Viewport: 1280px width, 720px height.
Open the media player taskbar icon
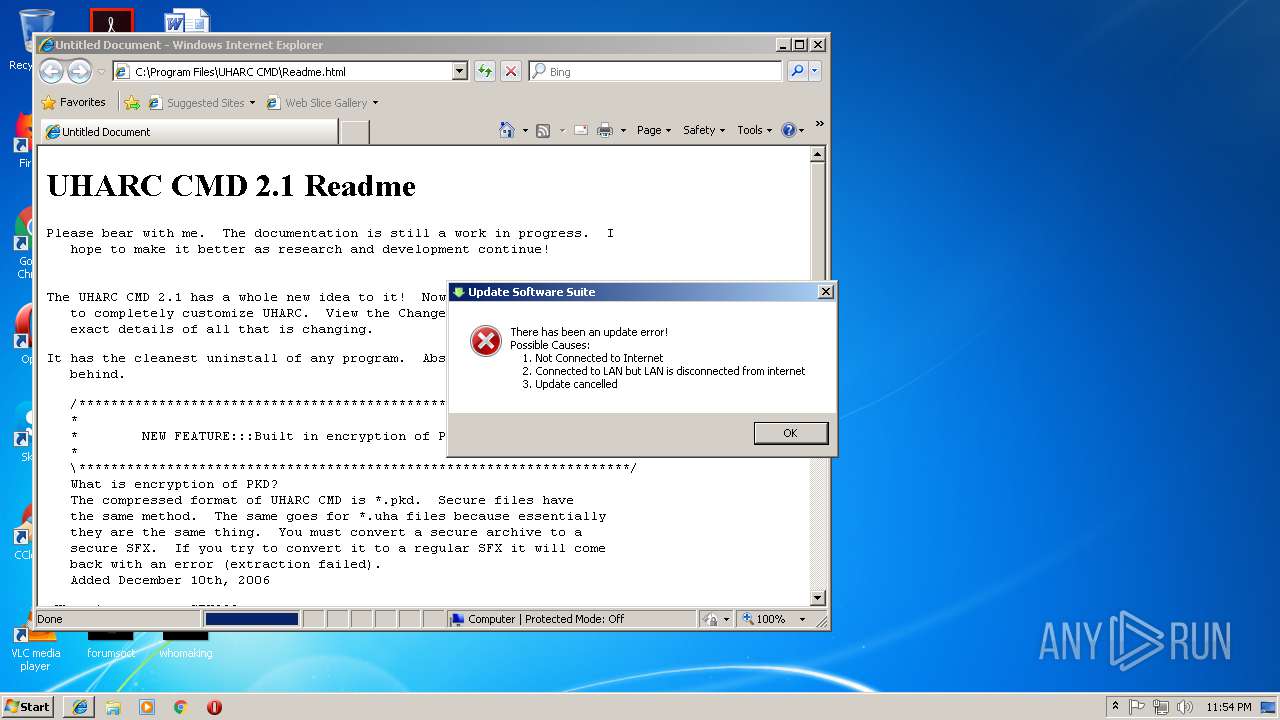pyautogui.click(x=147, y=706)
